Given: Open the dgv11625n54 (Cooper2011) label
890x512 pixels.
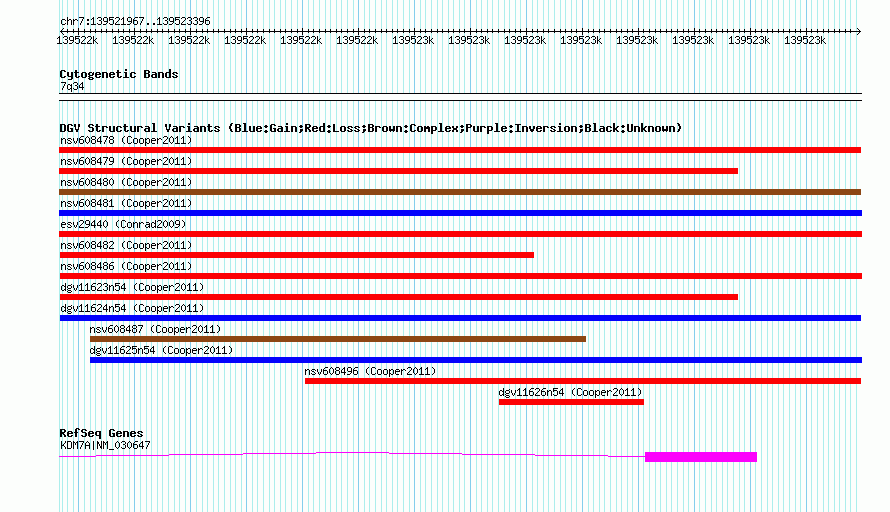Looking at the screenshot, I should [x=161, y=350].
